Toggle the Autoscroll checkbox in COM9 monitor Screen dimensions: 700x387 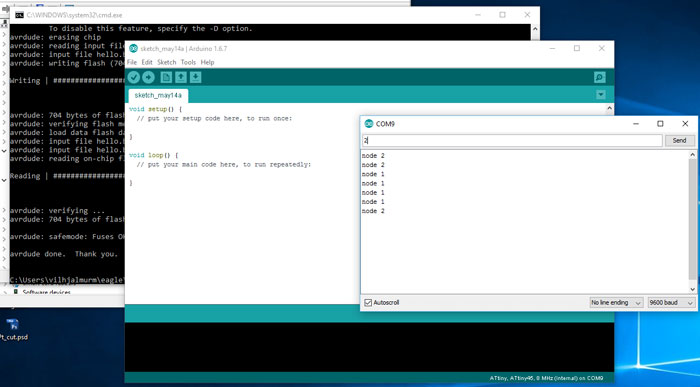coord(368,303)
